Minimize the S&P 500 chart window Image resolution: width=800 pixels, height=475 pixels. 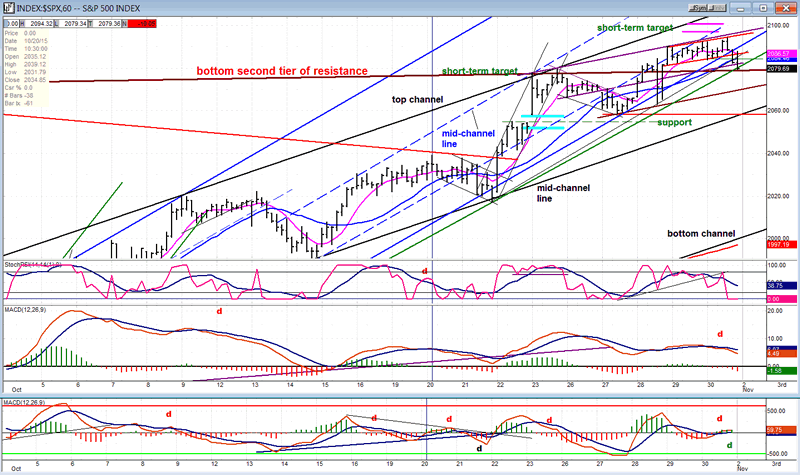coord(740,8)
